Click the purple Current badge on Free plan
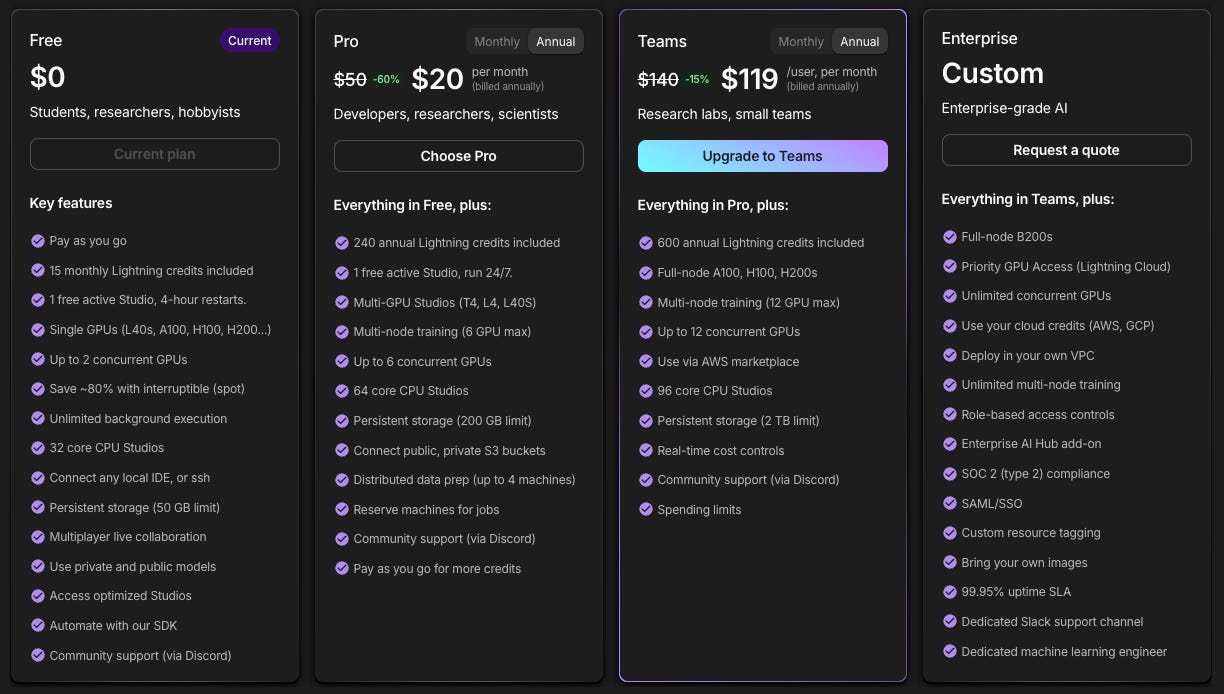This screenshot has width=1224, height=694. click(249, 41)
